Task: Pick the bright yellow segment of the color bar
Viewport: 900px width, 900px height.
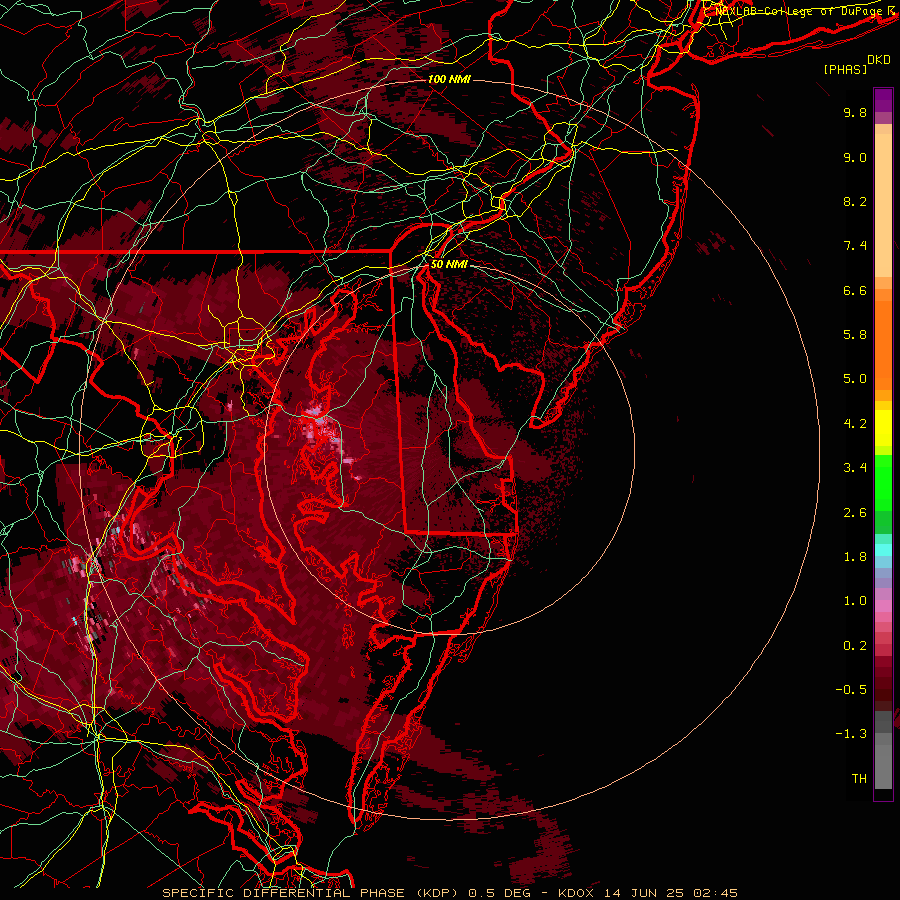Action: coord(883,428)
